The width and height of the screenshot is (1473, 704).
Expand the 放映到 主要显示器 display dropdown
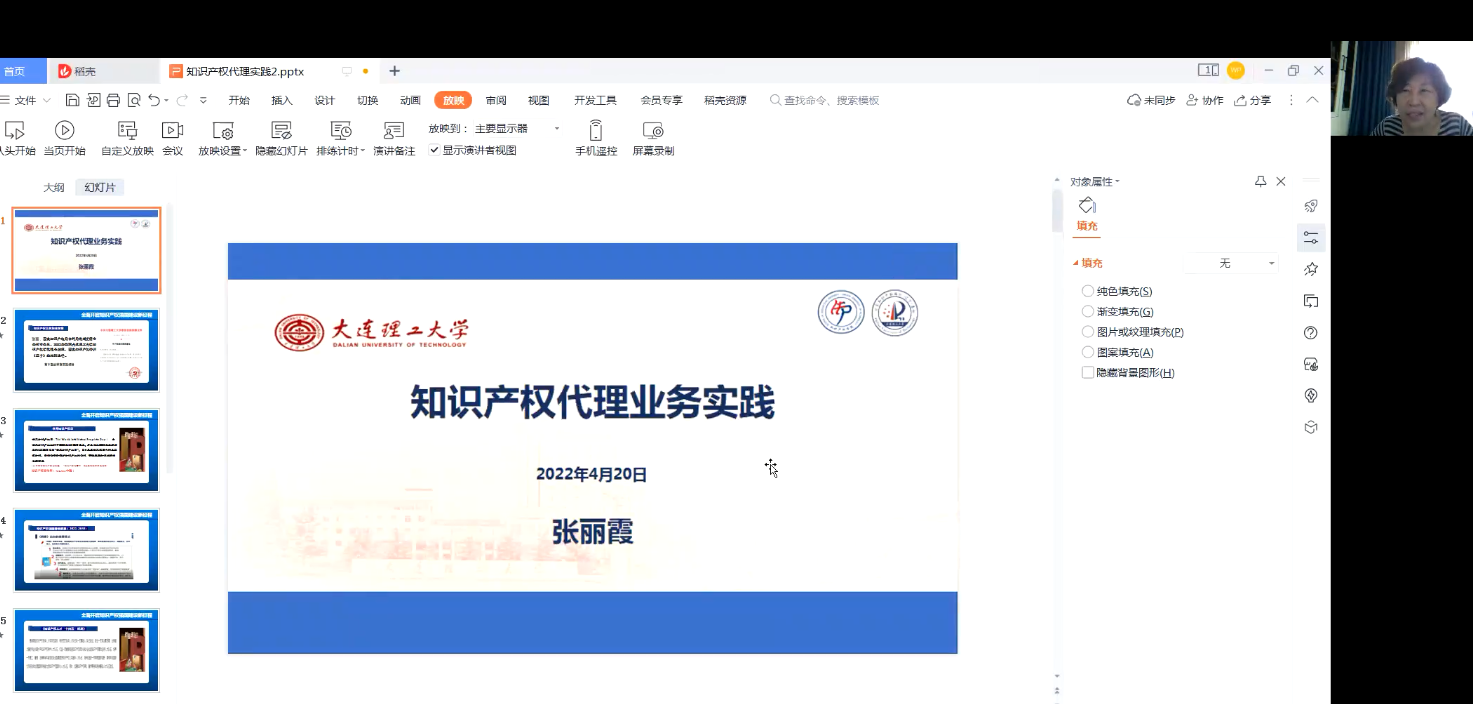tap(557, 129)
